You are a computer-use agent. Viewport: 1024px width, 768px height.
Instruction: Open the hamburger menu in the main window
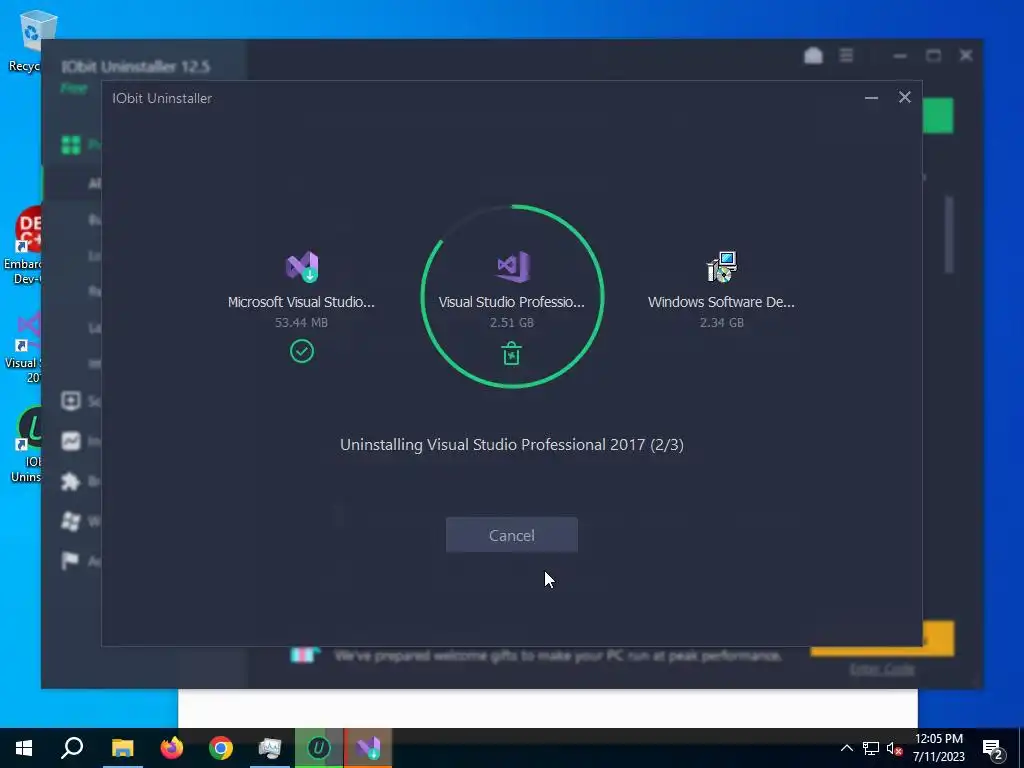click(x=846, y=56)
